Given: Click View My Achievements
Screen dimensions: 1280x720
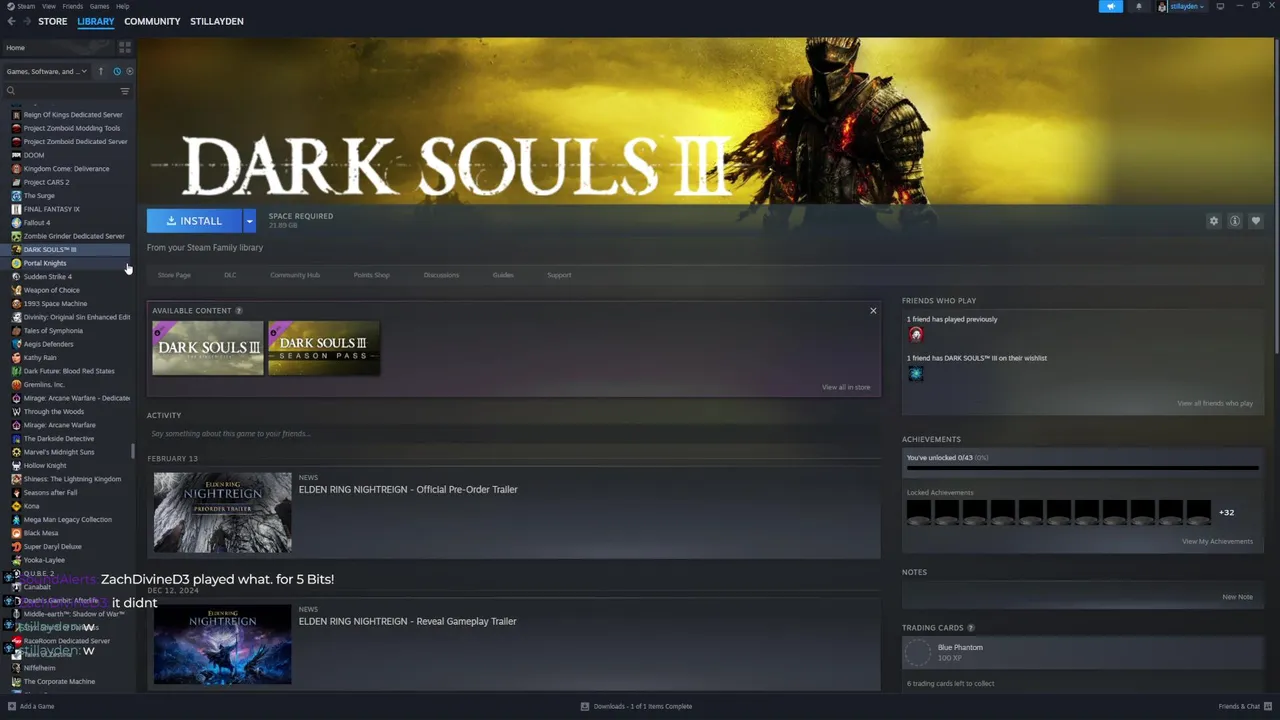Looking at the screenshot, I should point(1217,541).
